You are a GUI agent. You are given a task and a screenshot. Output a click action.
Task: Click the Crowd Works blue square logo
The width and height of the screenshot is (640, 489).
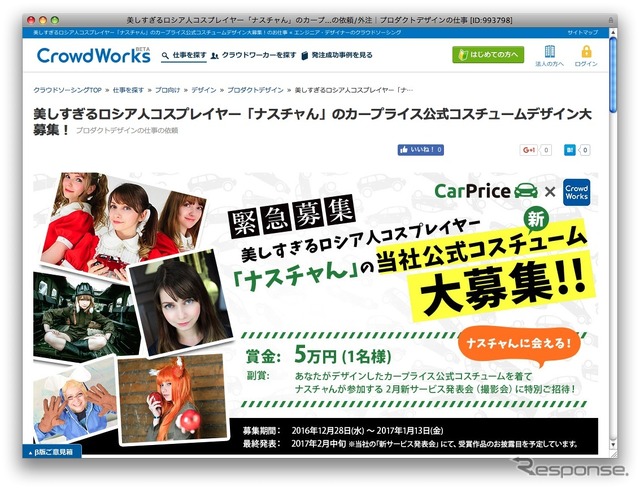(576, 192)
